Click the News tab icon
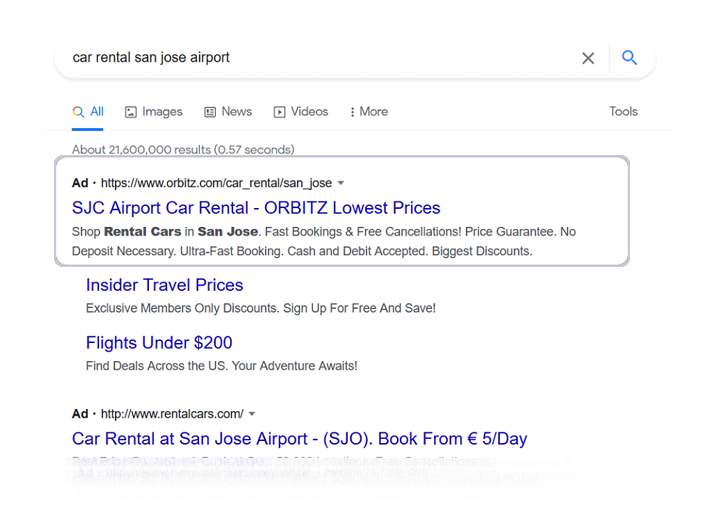716x512 pixels. click(210, 112)
